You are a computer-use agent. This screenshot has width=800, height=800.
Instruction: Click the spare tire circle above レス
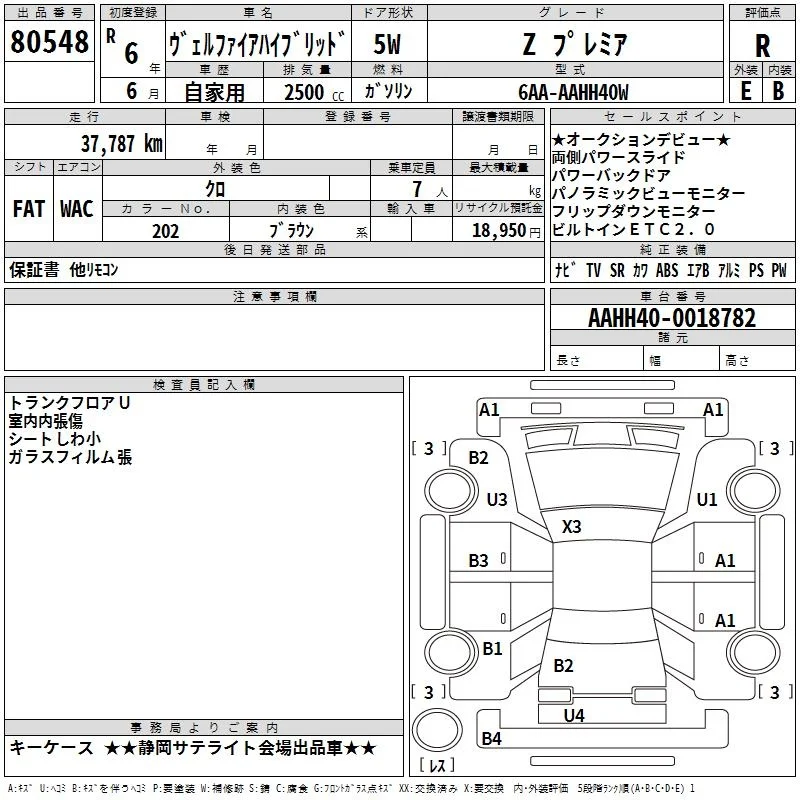click(437, 730)
